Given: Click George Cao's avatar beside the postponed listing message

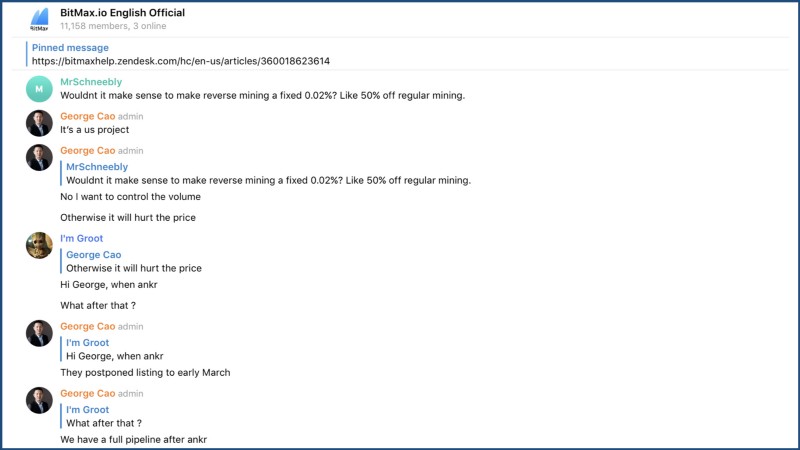Looking at the screenshot, I should coord(39,333).
